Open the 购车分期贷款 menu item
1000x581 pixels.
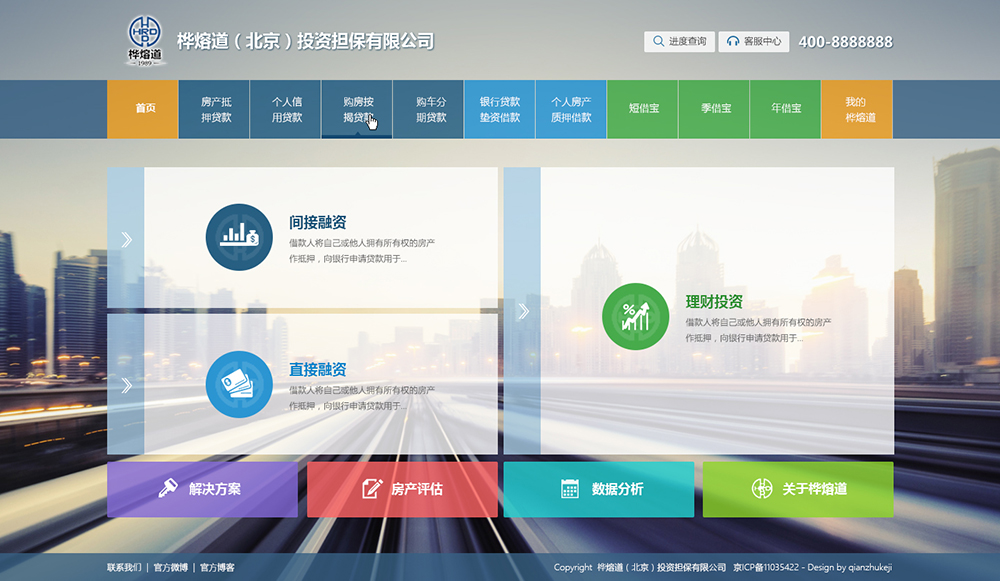(x=430, y=109)
